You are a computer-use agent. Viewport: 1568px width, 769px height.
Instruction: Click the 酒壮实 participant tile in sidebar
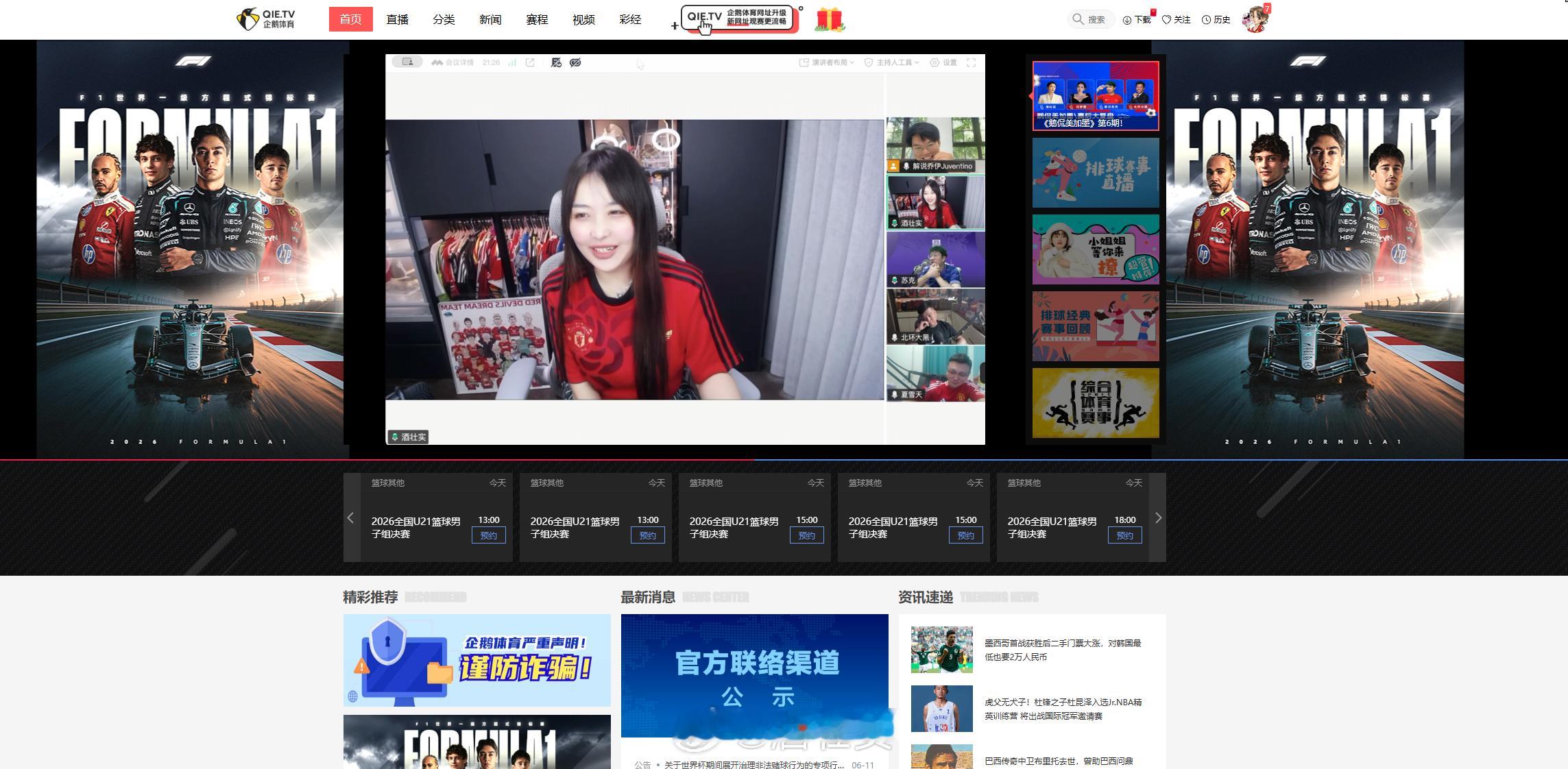[x=935, y=202]
